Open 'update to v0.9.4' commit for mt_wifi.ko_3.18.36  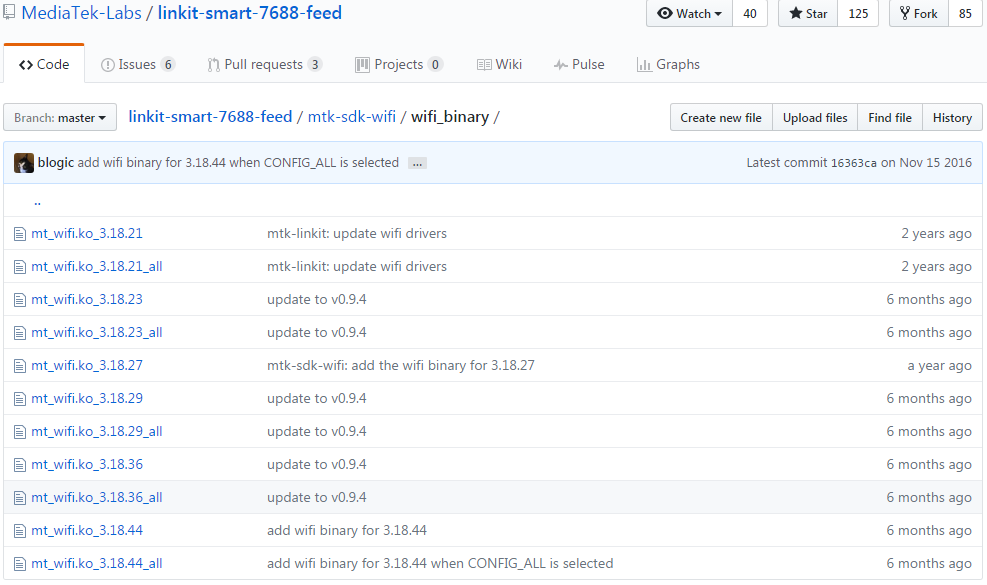click(x=317, y=465)
